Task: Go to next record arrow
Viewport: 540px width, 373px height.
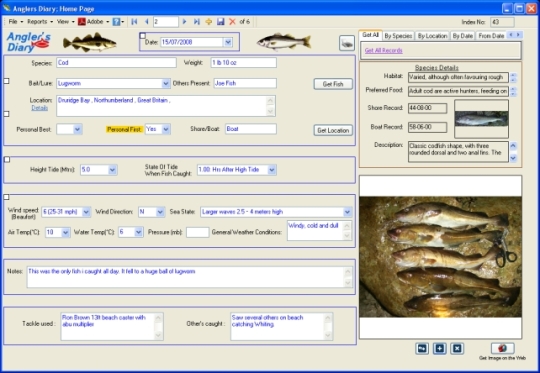Action: coord(184,22)
